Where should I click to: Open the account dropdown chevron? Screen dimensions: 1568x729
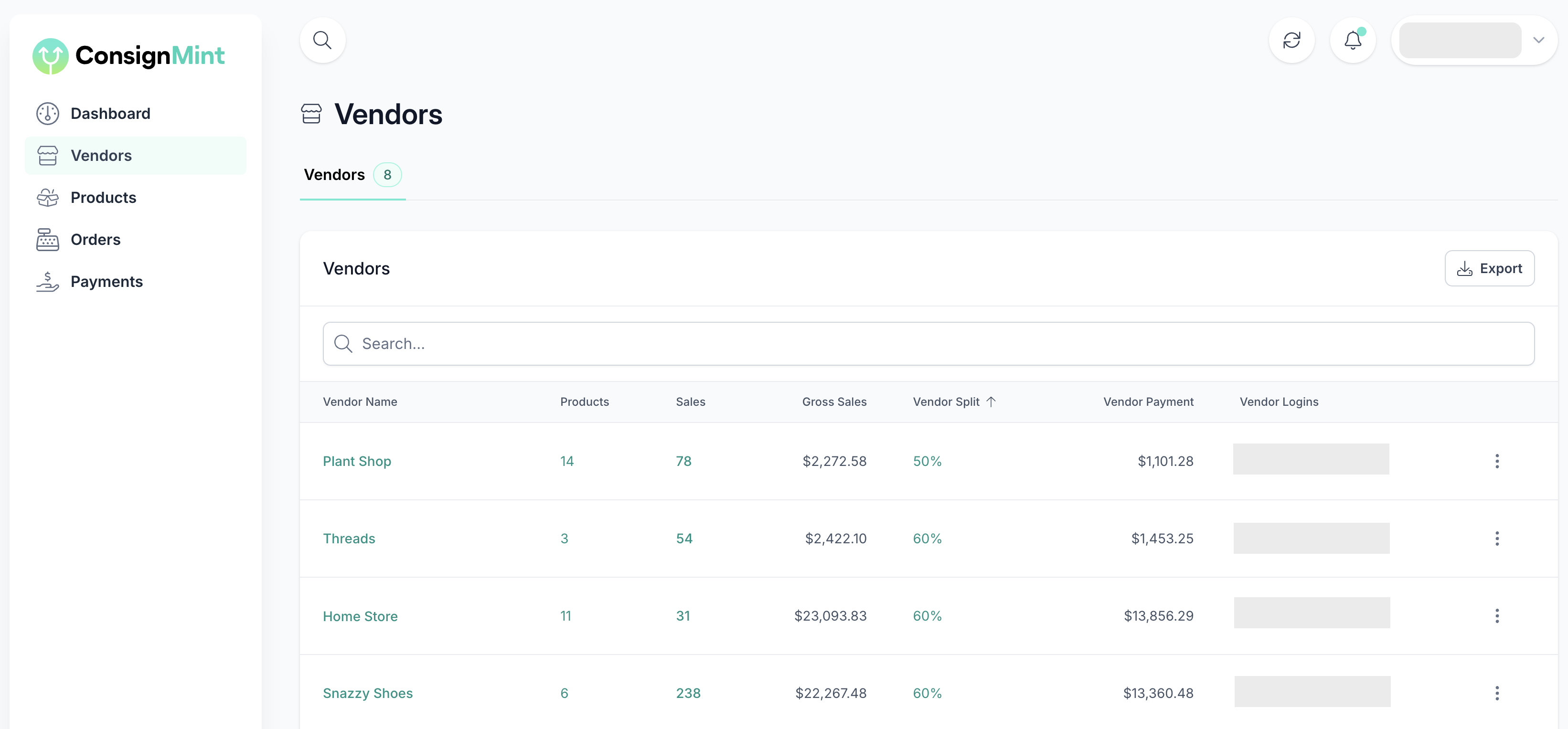(1538, 40)
